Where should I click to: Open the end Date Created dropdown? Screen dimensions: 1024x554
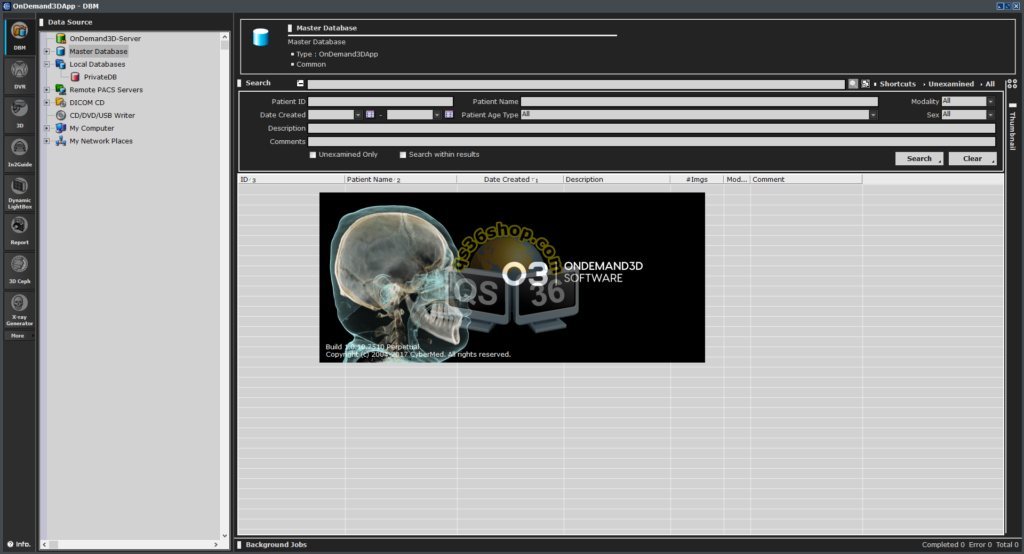[x=437, y=115]
